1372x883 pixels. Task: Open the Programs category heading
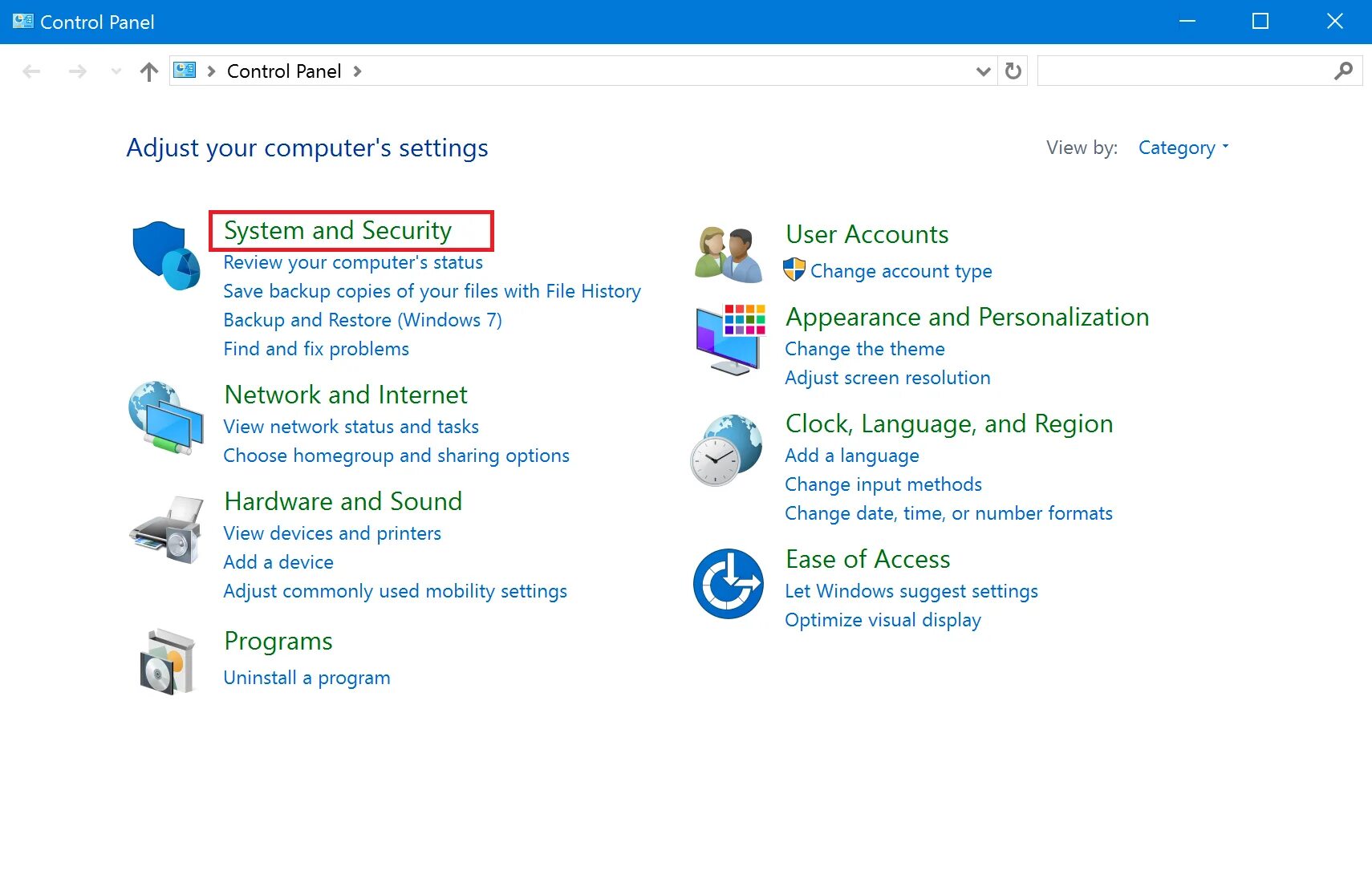278,642
